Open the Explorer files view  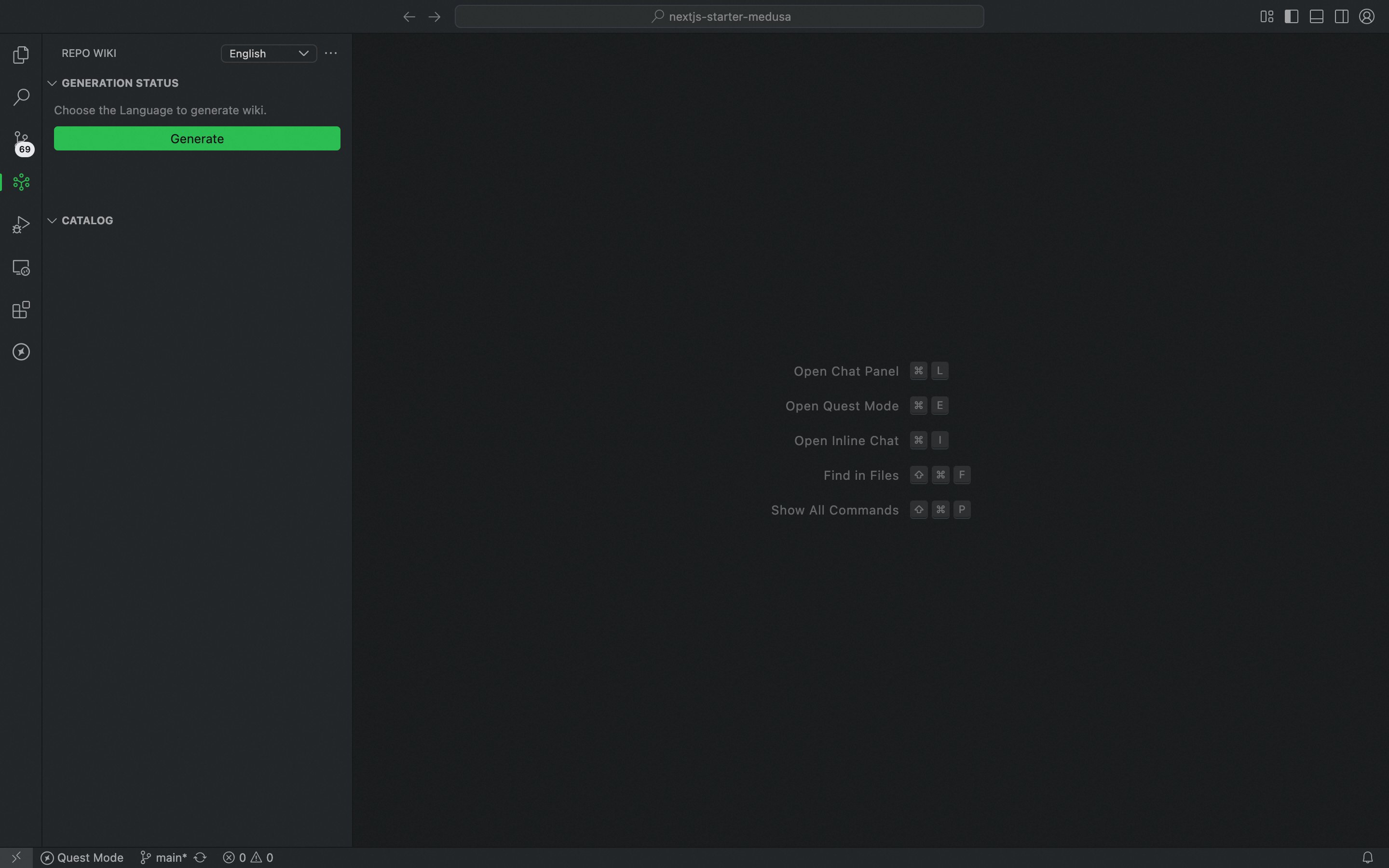21,54
